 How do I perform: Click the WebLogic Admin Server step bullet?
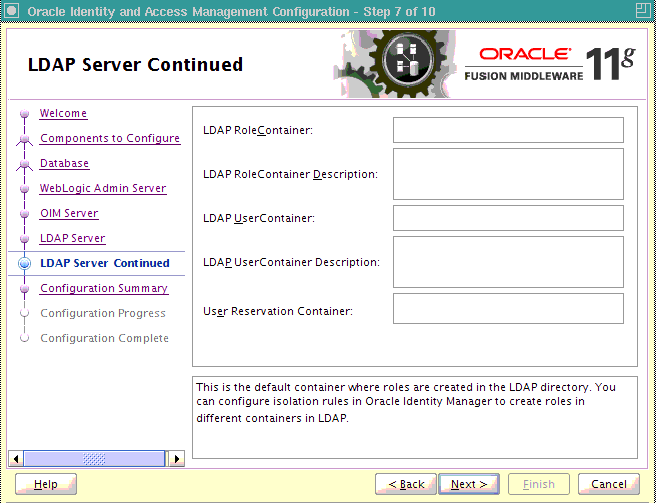point(25,188)
